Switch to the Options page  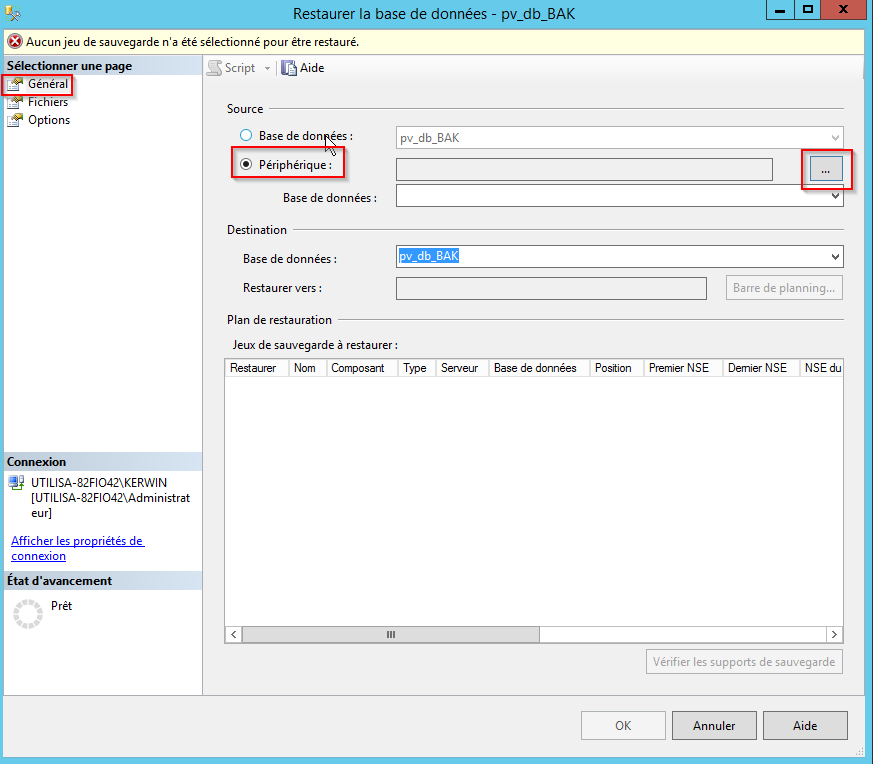(x=49, y=120)
